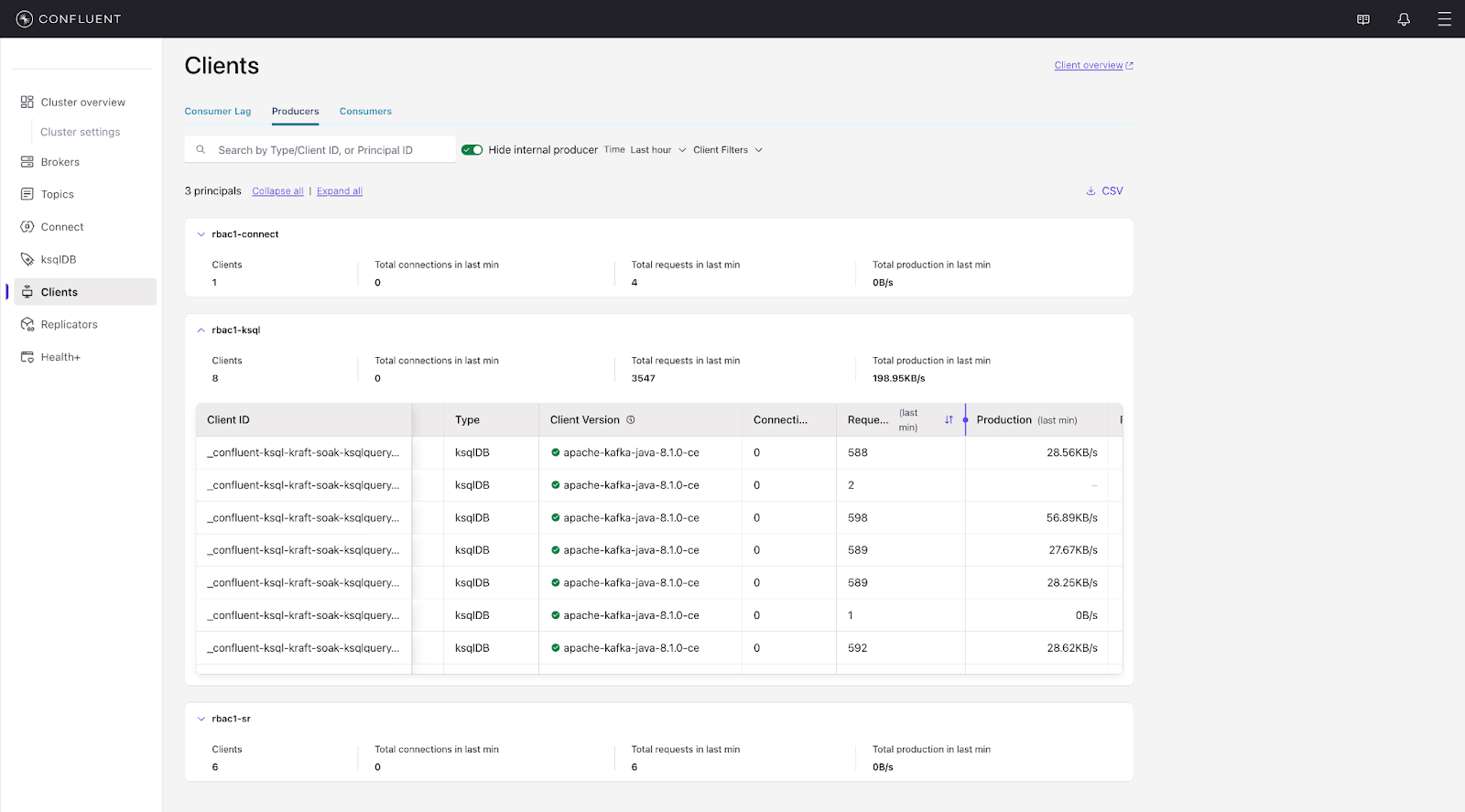This screenshot has height=812, width=1465.
Task: Click the Collapse all link
Action: click(277, 191)
